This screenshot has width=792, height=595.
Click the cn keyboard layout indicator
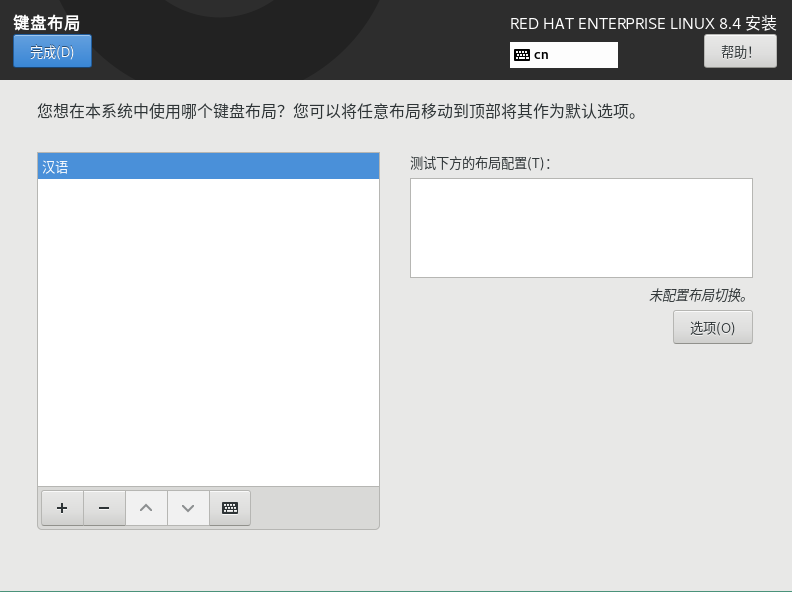pyautogui.click(x=564, y=55)
